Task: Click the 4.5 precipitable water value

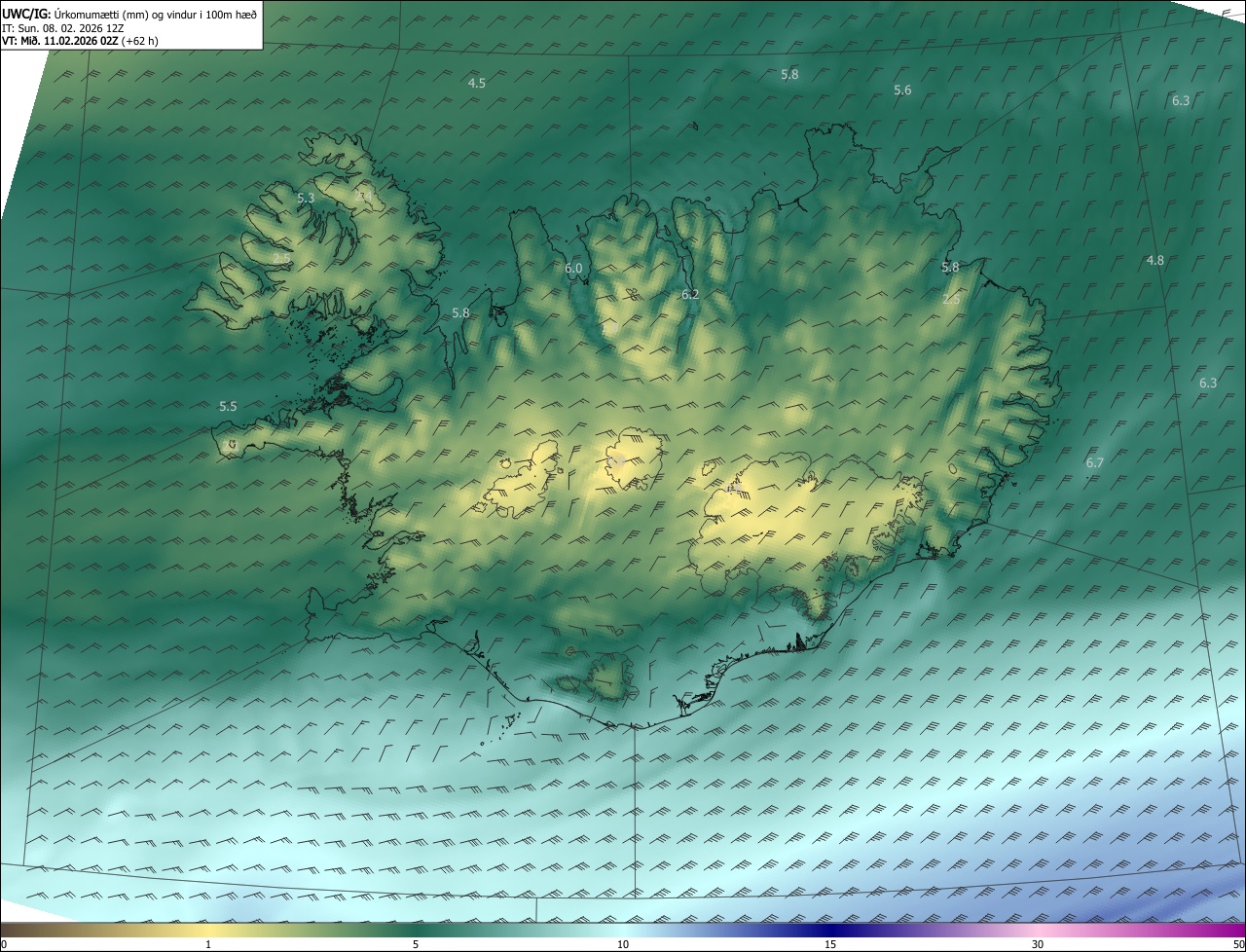Action: point(477,84)
